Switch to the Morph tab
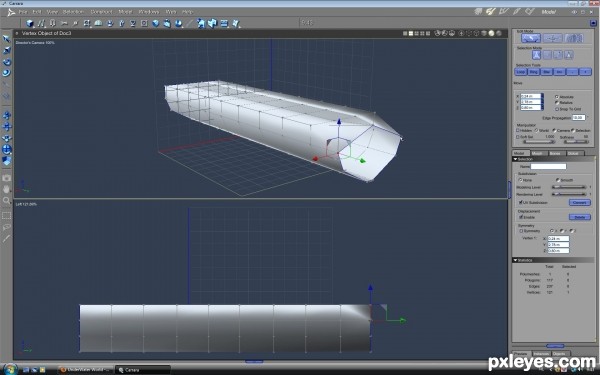This screenshot has width=600, height=375. click(538, 153)
